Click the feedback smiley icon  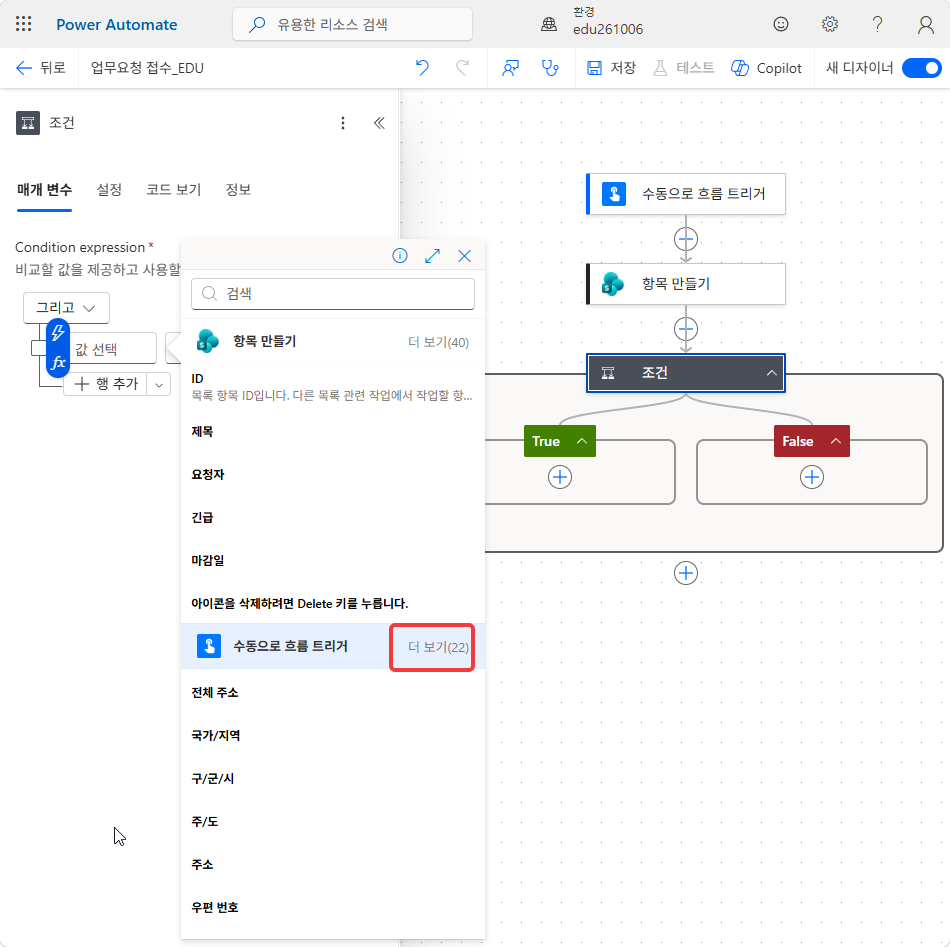[781, 24]
